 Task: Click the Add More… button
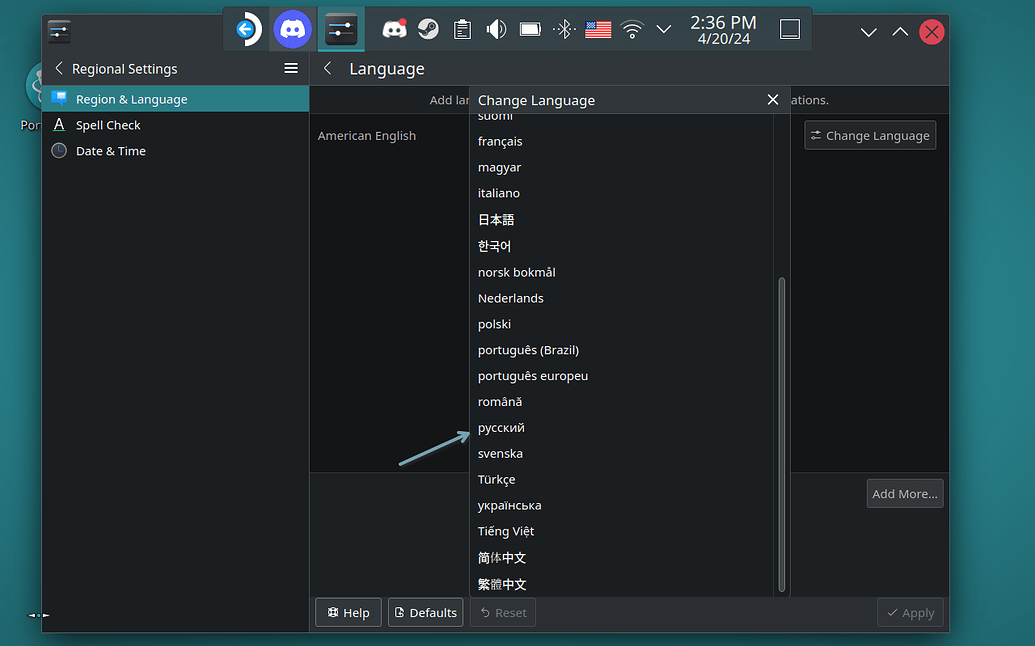(x=905, y=493)
